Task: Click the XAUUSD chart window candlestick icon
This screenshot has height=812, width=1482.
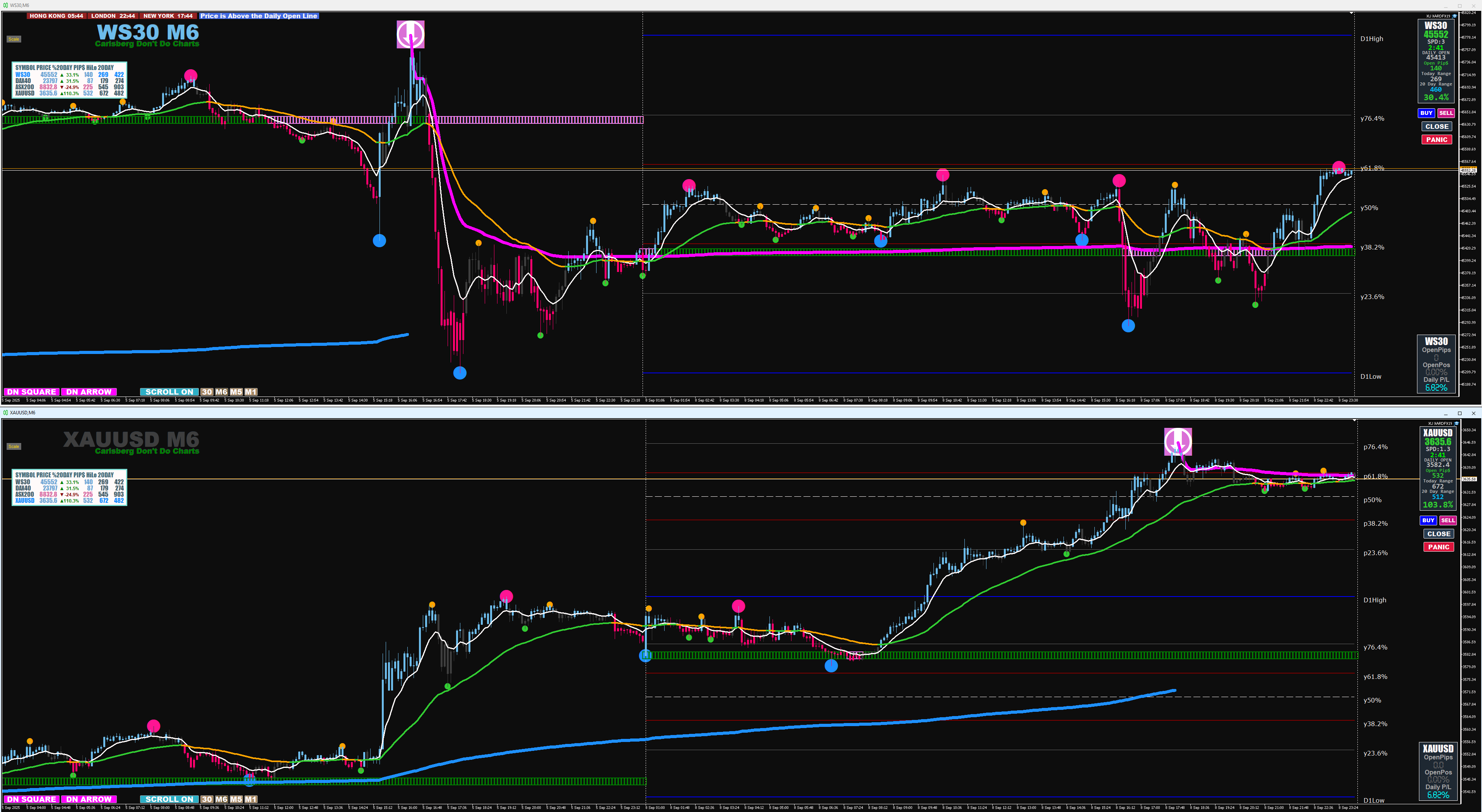Action: pos(5,413)
